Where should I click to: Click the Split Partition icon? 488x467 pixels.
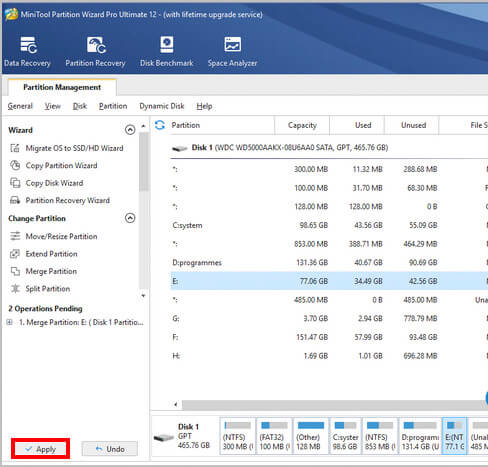[15, 289]
